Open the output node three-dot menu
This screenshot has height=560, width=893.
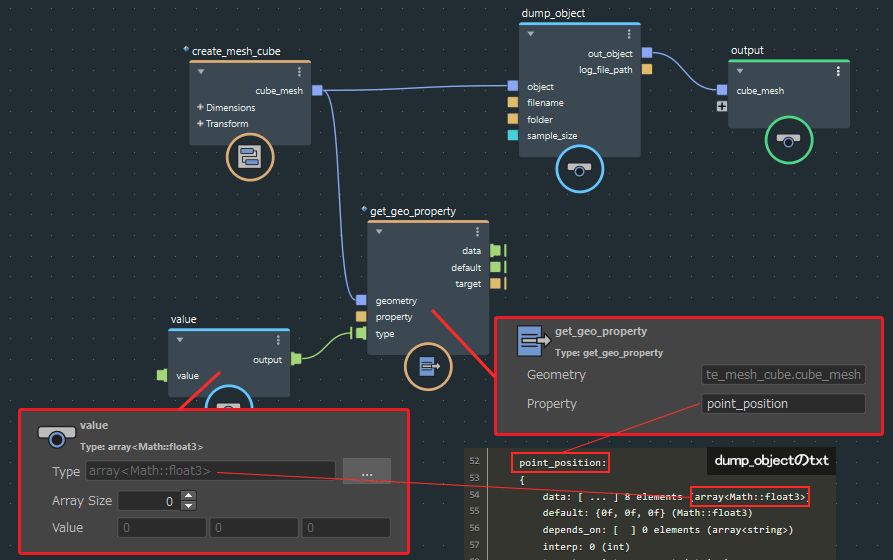pos(837,71)
